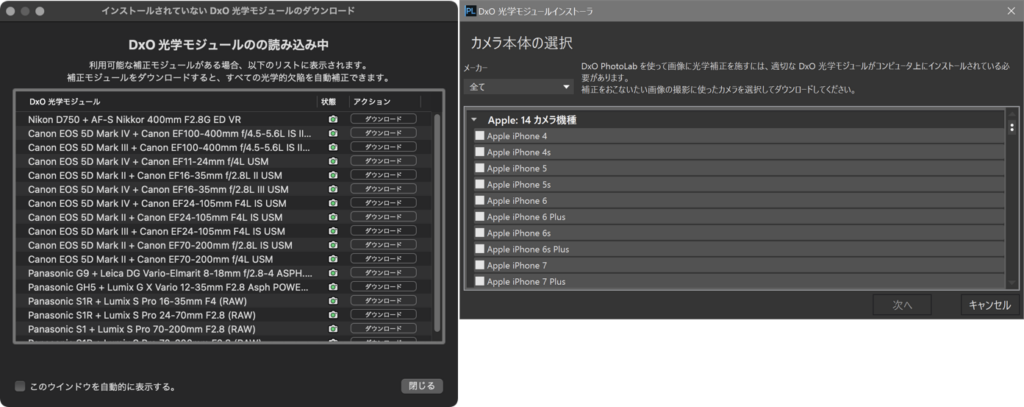Click status icon for Panasonic GH5 Lumix row
The width and height of the screenshot is (1024, 407).
click(333, 287)
